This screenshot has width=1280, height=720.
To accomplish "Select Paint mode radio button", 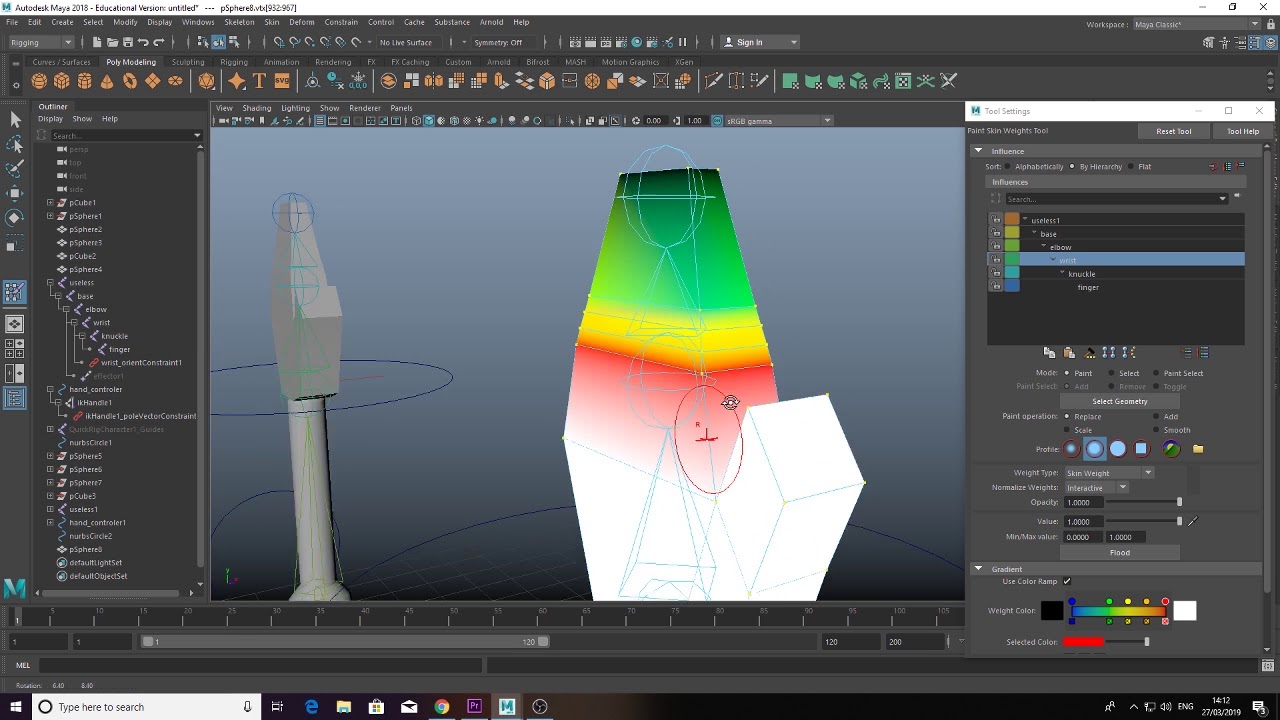I will pos(1067,373).
